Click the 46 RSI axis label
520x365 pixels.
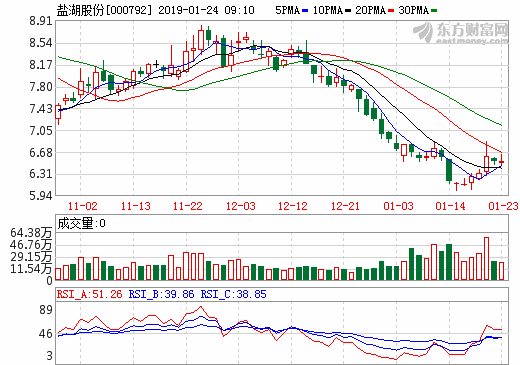46,334
